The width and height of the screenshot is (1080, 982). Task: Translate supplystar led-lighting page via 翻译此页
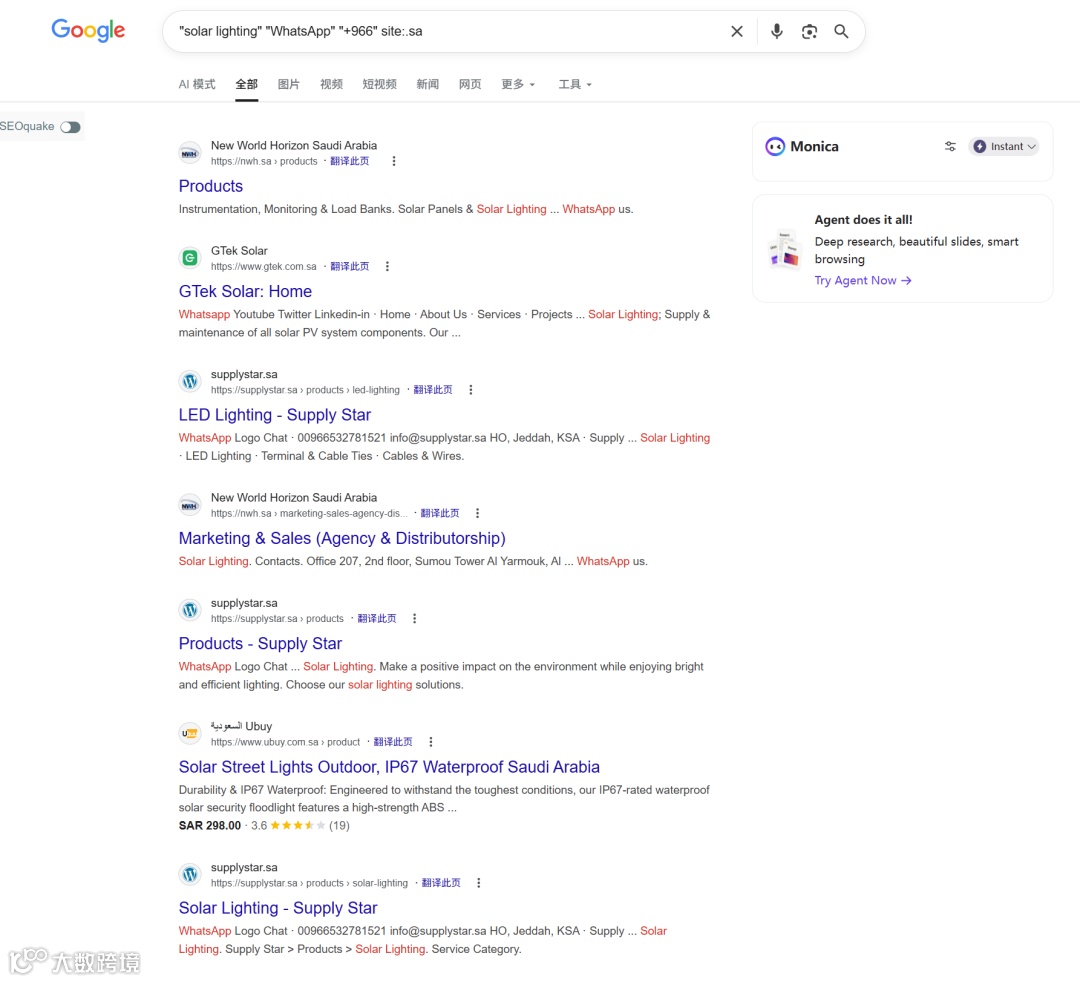[433, 390]
